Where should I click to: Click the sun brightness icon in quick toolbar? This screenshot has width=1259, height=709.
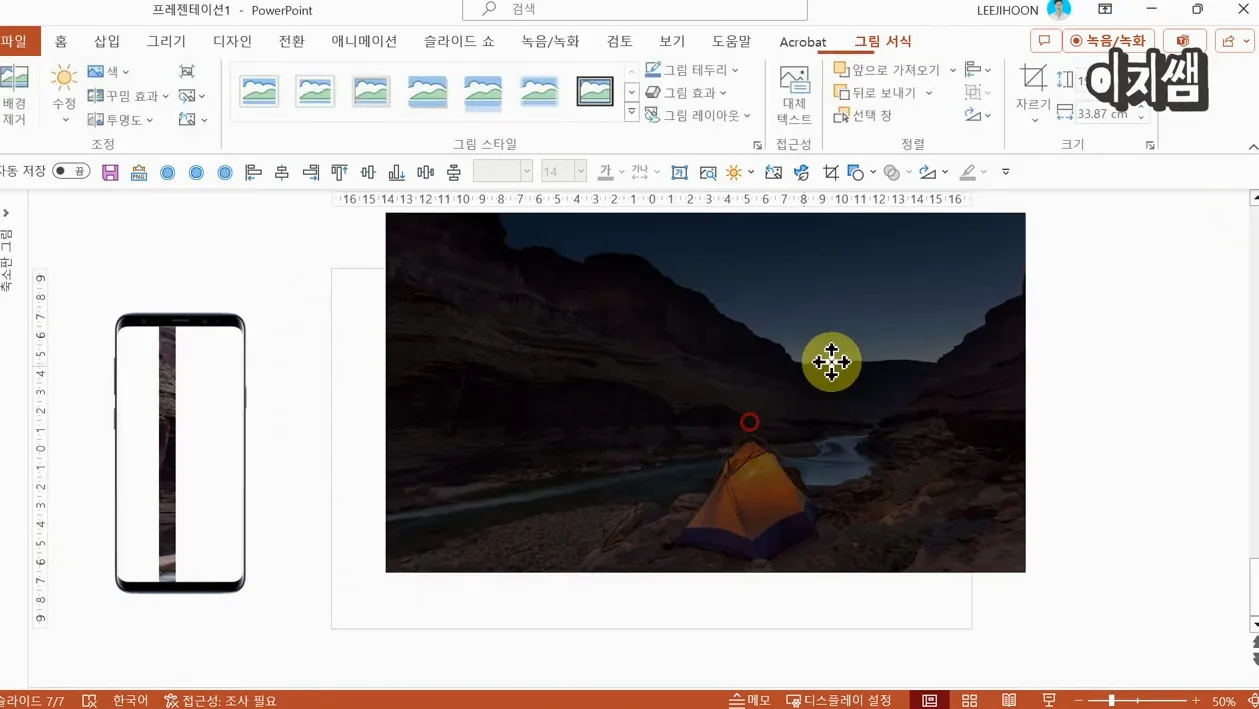click(x=735, y=172)
